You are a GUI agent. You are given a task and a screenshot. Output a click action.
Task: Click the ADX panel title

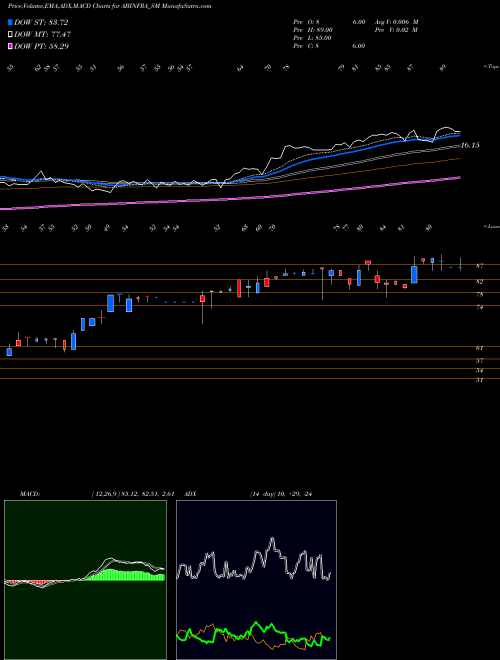[x=190, y=494]
